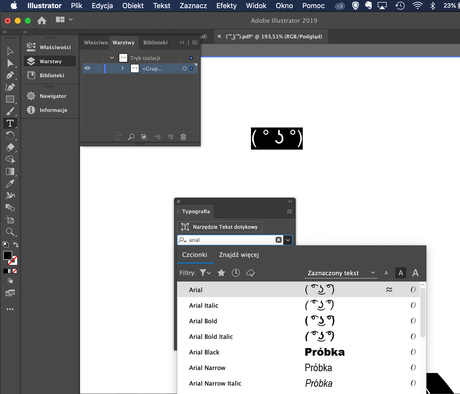
Task: Set small font preview size
Action: tap(386, 273)
